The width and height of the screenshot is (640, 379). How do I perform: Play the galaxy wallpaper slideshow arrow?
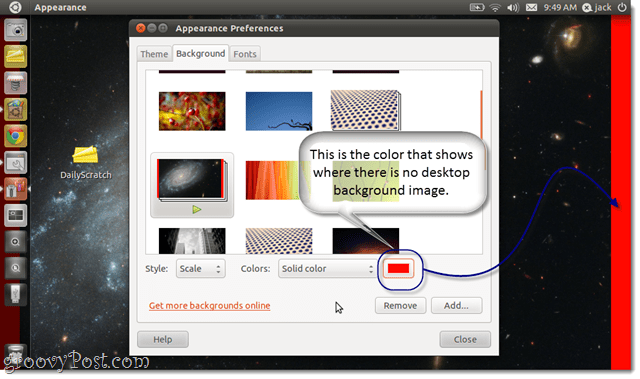[197, 210]
